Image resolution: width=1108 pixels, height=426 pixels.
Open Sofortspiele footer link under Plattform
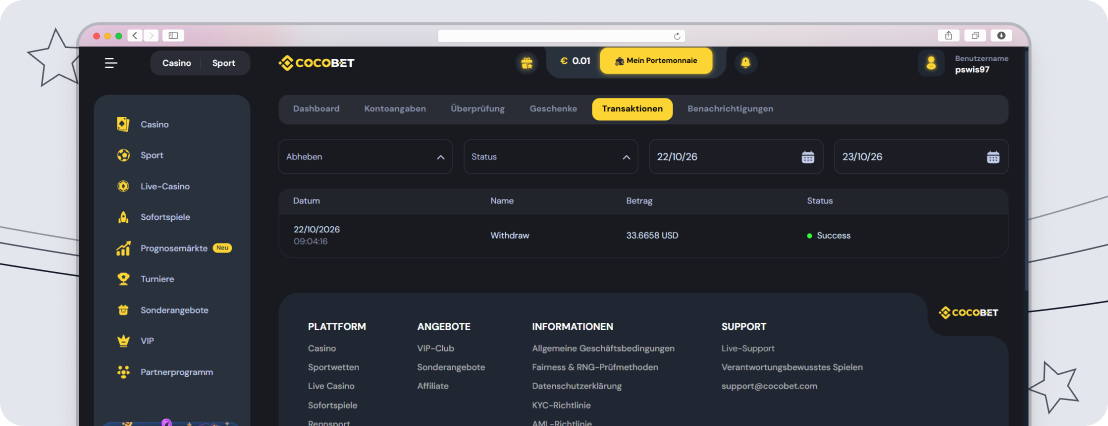pos(333,406)
